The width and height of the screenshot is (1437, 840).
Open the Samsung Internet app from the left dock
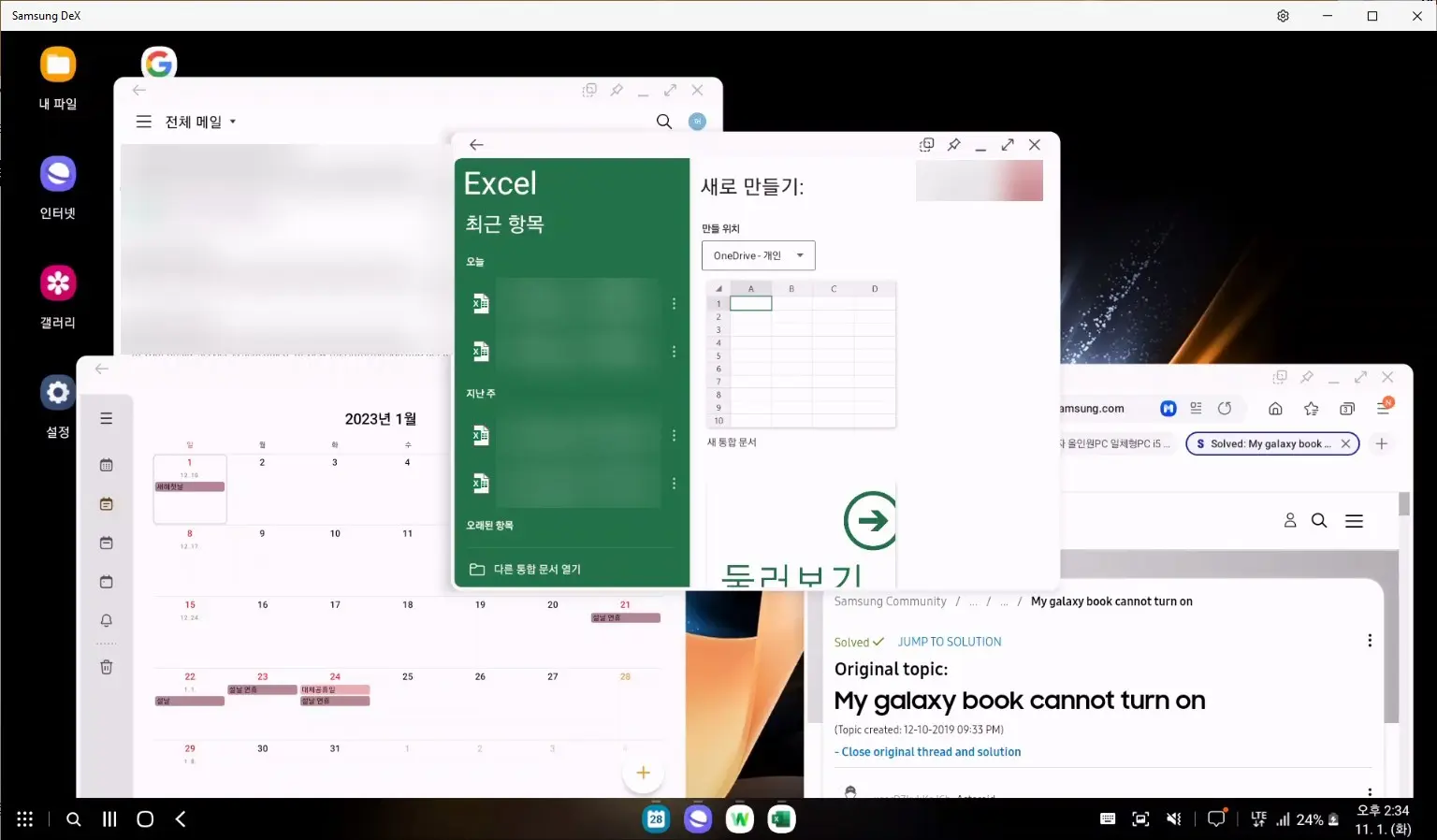coord(57,173)
